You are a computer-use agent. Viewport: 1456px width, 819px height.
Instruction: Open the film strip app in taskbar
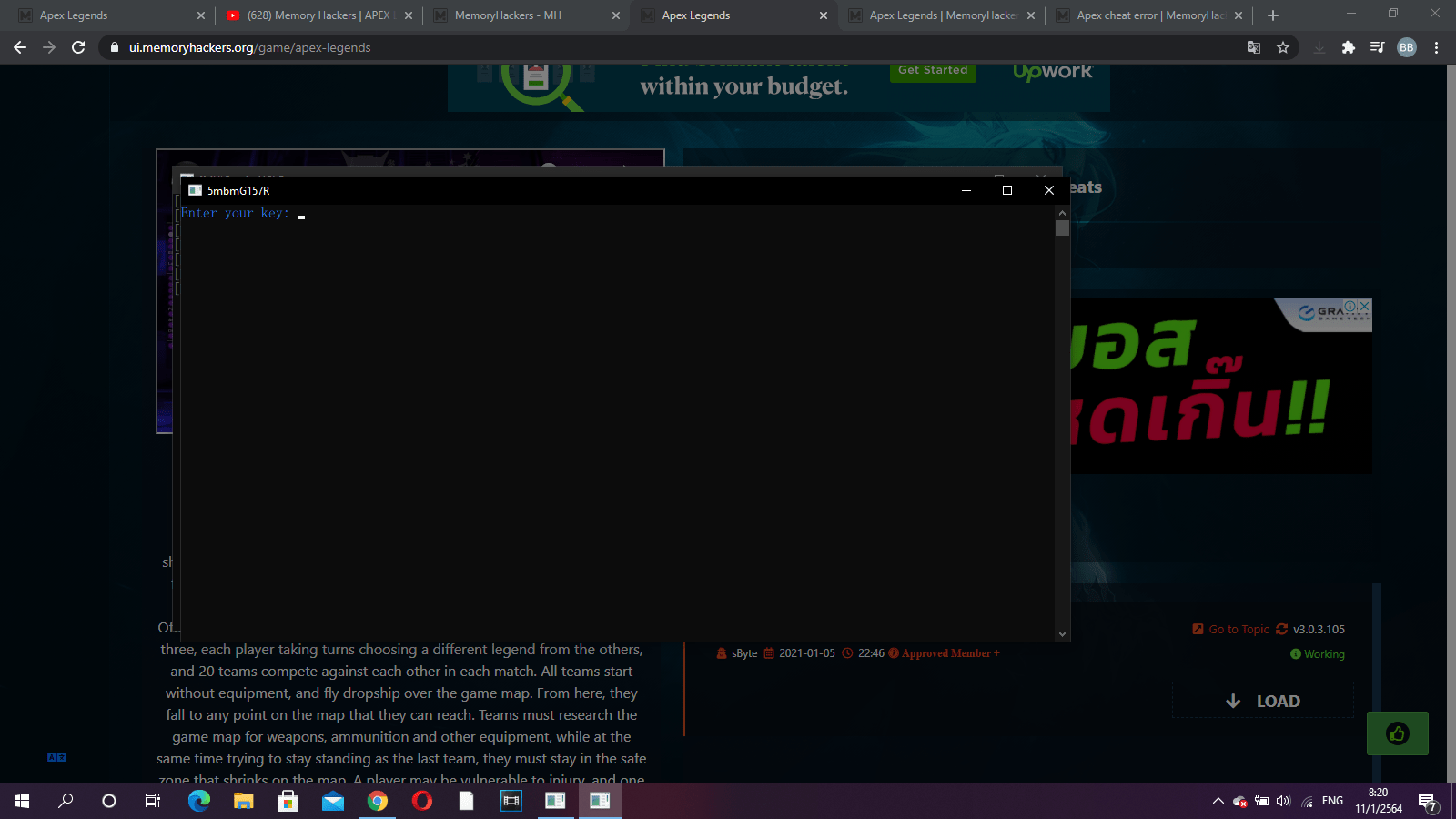click(511, 801)
